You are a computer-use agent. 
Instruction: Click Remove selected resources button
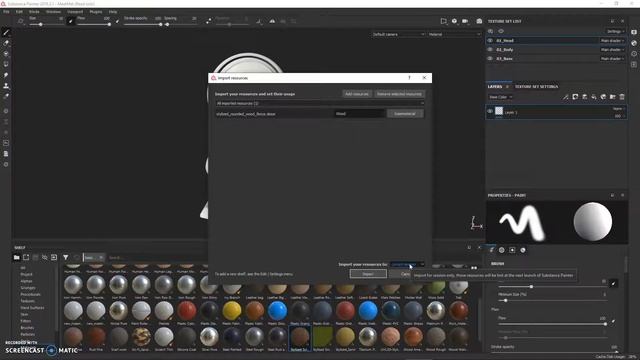399,94
